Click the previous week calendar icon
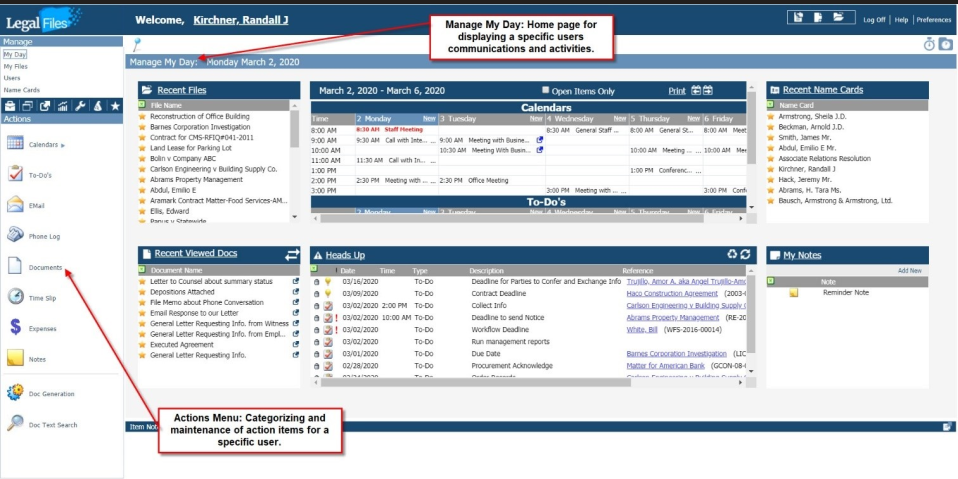Image resolution: width=958 pixels, height=479 pixels. pos(696,90)
